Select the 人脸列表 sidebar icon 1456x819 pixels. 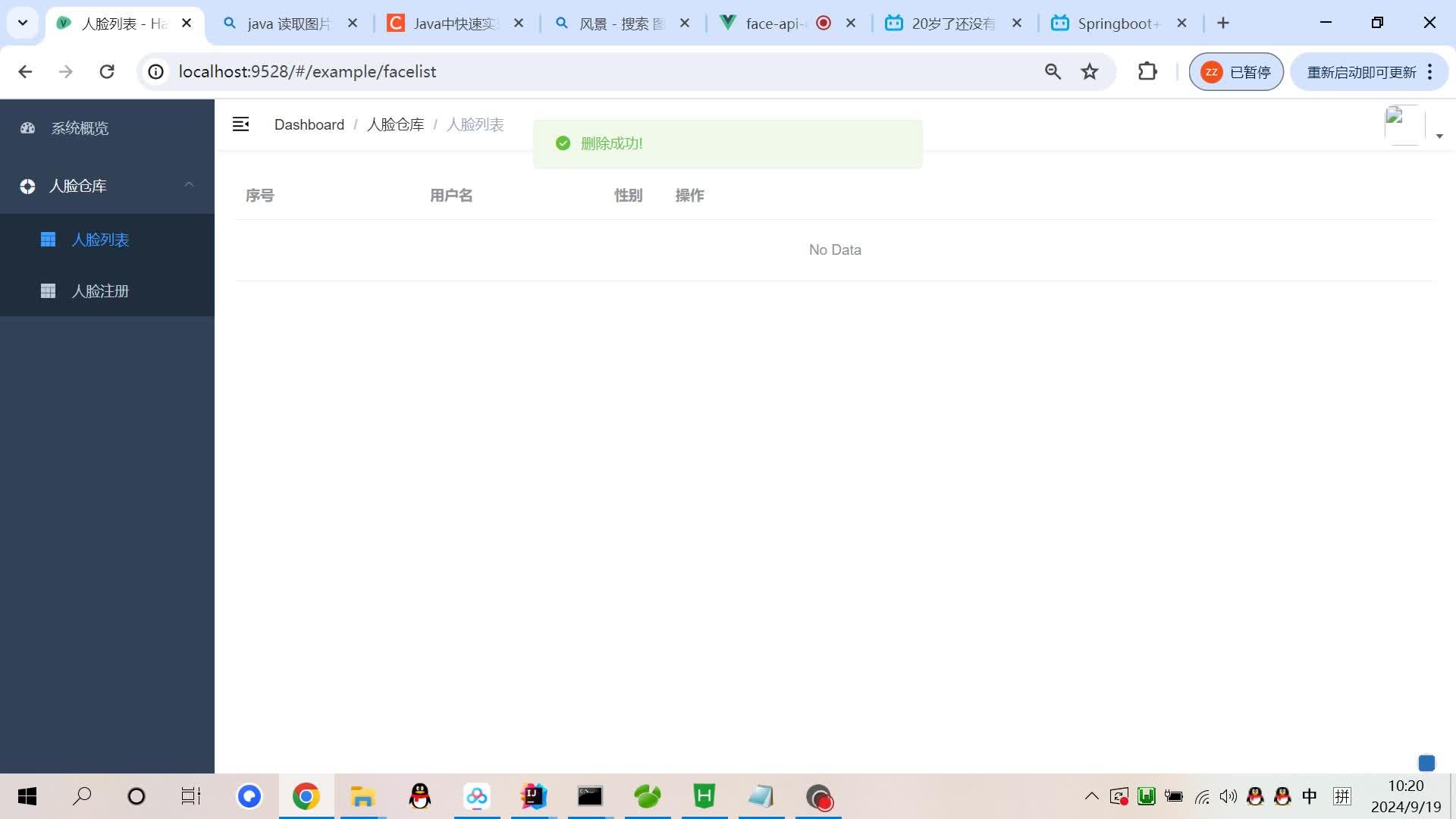click(x=48, y=239)
